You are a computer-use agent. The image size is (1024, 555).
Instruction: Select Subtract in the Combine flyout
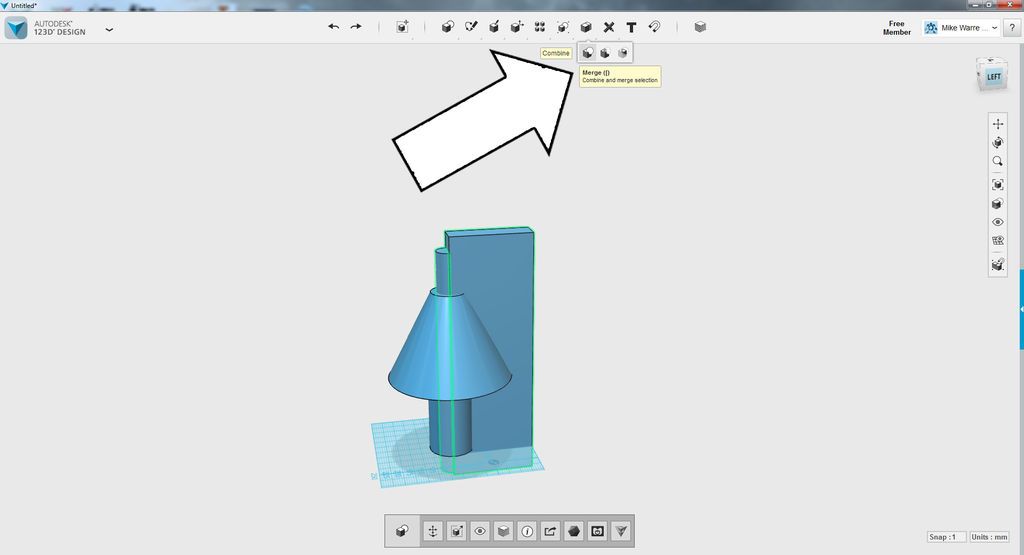605,53
